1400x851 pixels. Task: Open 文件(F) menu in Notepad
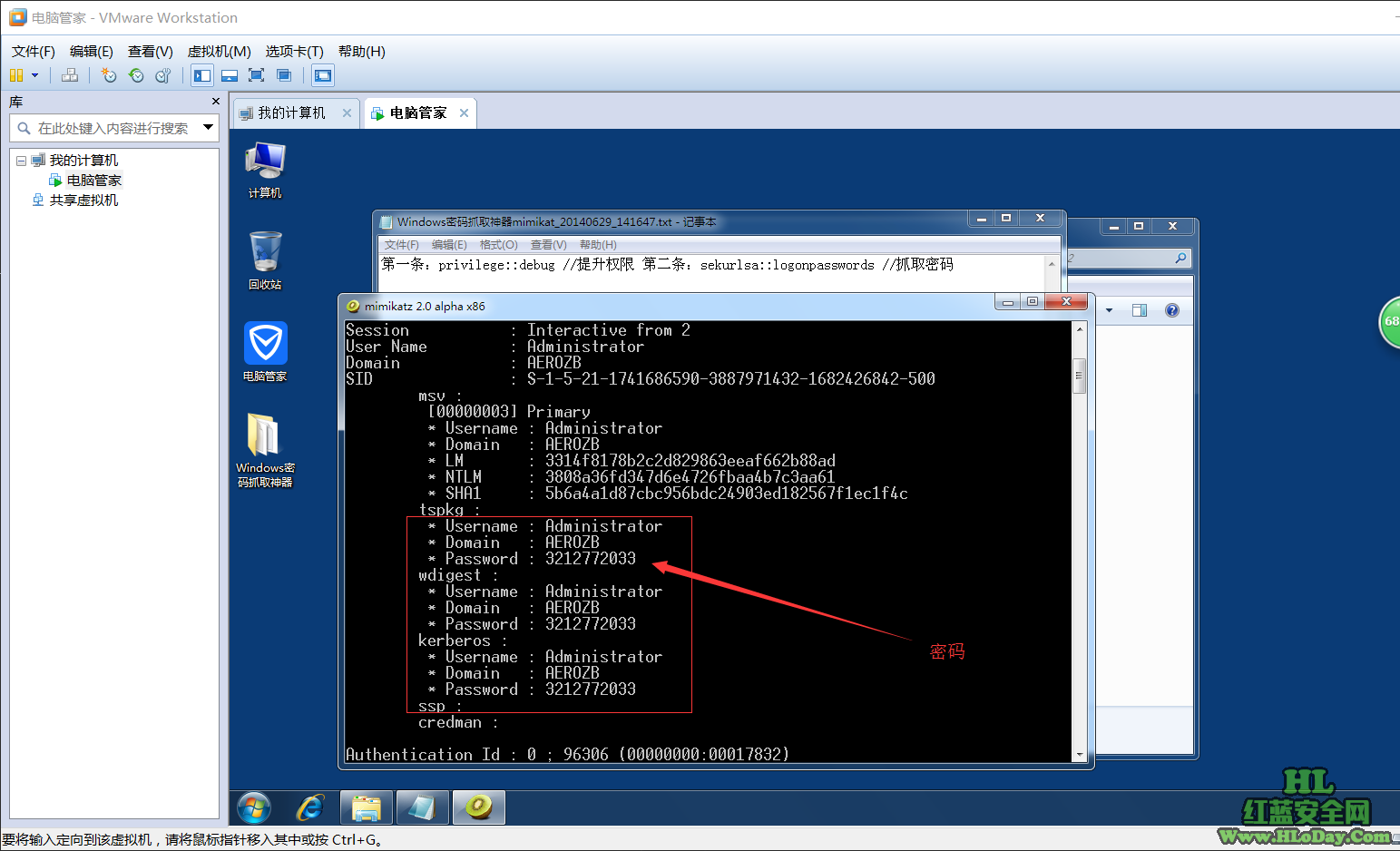(x=401, y=245)
